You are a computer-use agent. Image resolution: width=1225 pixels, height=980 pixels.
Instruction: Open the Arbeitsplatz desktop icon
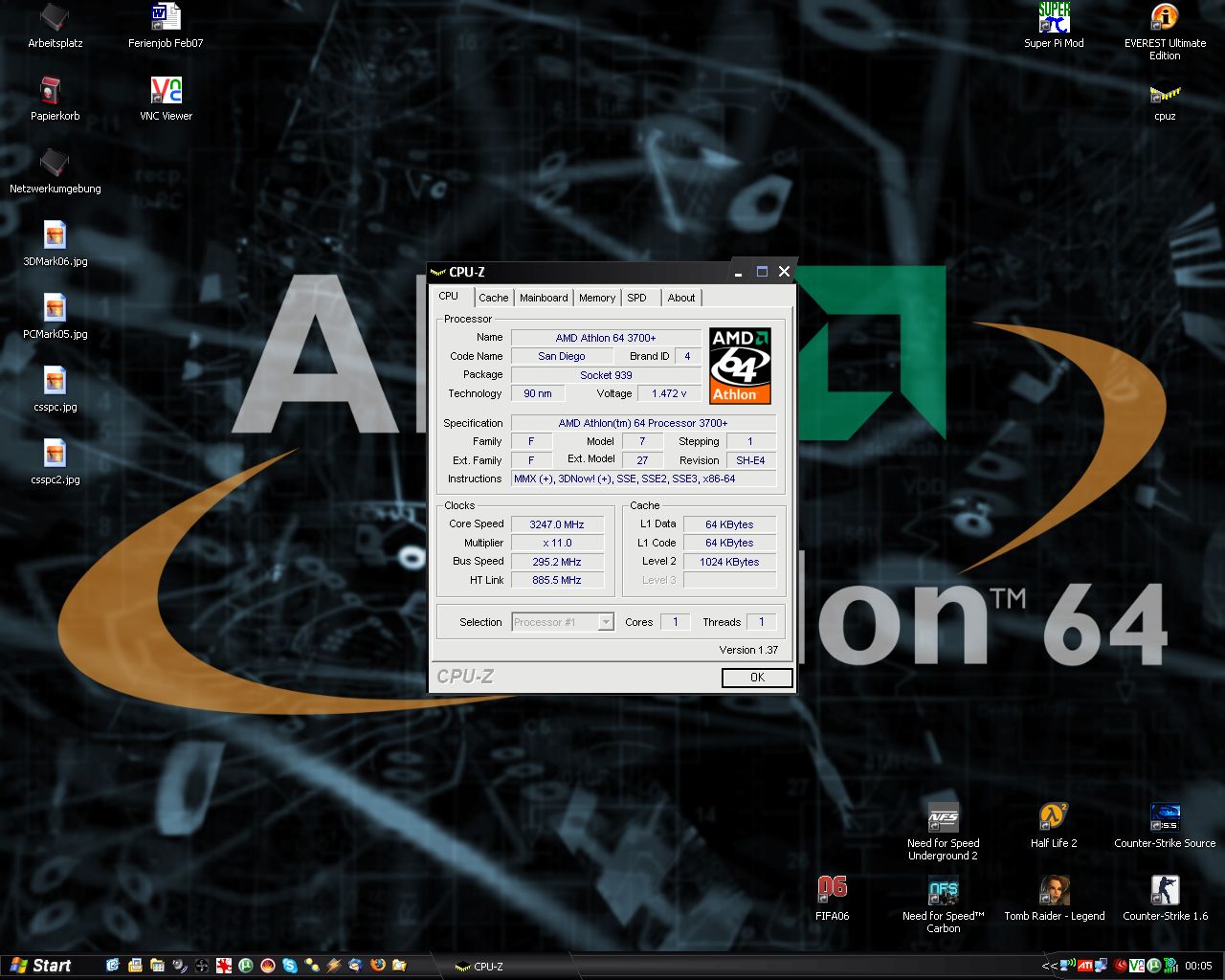(56, 26)
